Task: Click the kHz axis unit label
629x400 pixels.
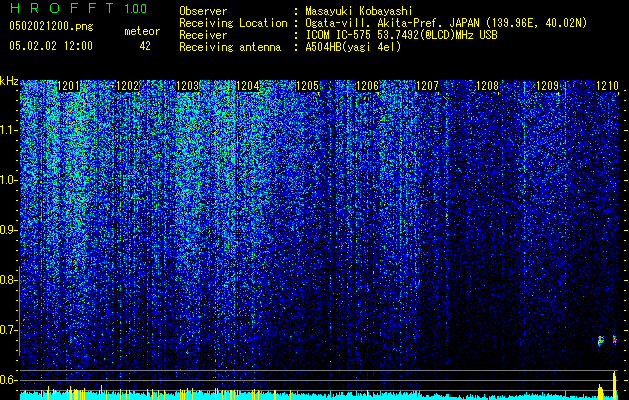Action: (9, 81)
